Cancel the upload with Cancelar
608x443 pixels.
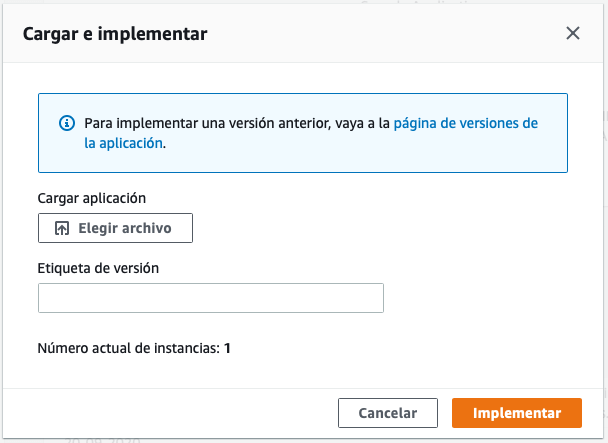(x=388, y=413)
